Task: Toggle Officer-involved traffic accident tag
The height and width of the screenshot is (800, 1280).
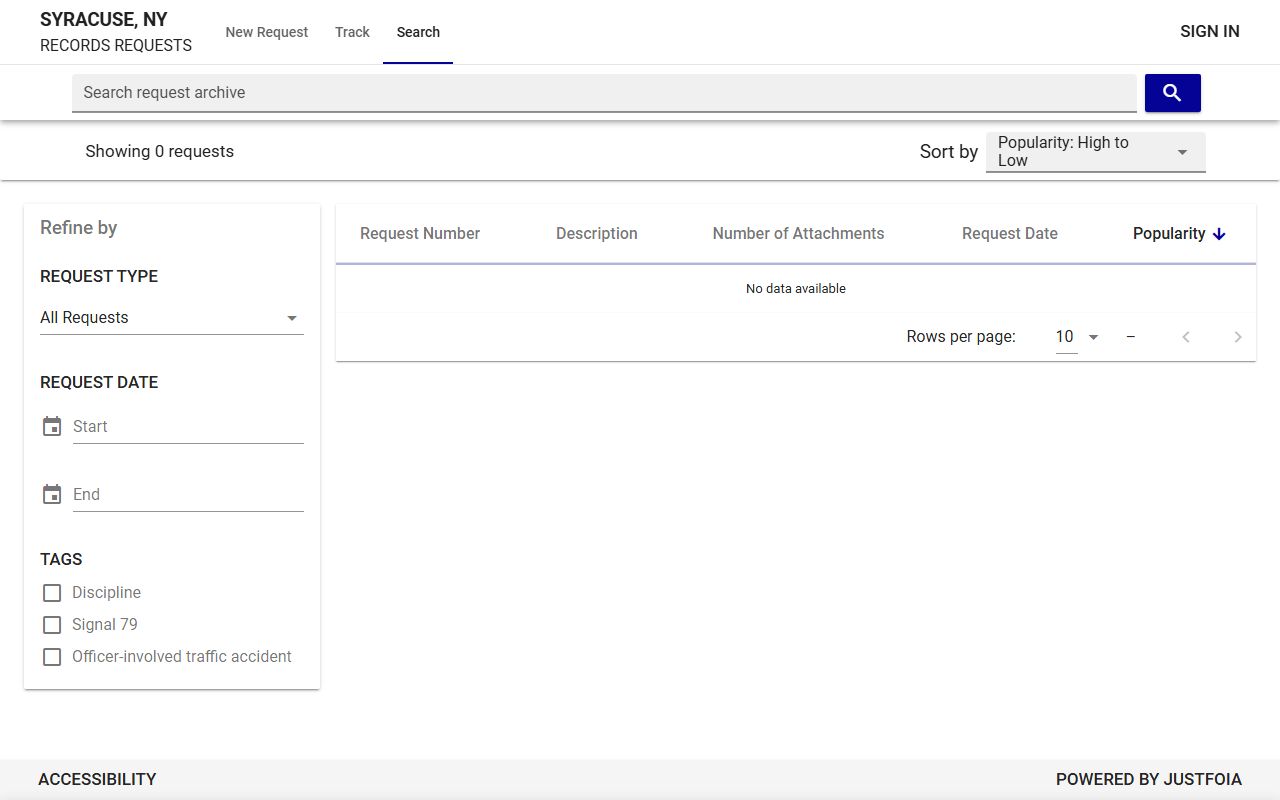Action: click(52, 657)
